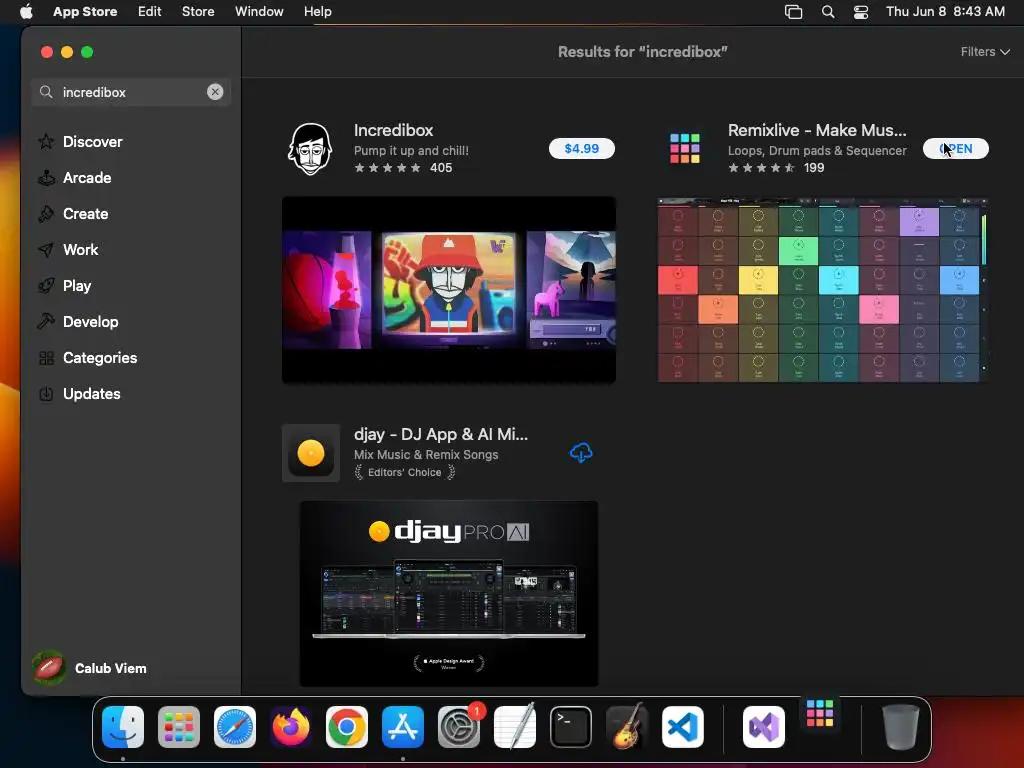Launch Safari from the Dock
Viewport: 1024px width, 768px height.
coord(235,727)
